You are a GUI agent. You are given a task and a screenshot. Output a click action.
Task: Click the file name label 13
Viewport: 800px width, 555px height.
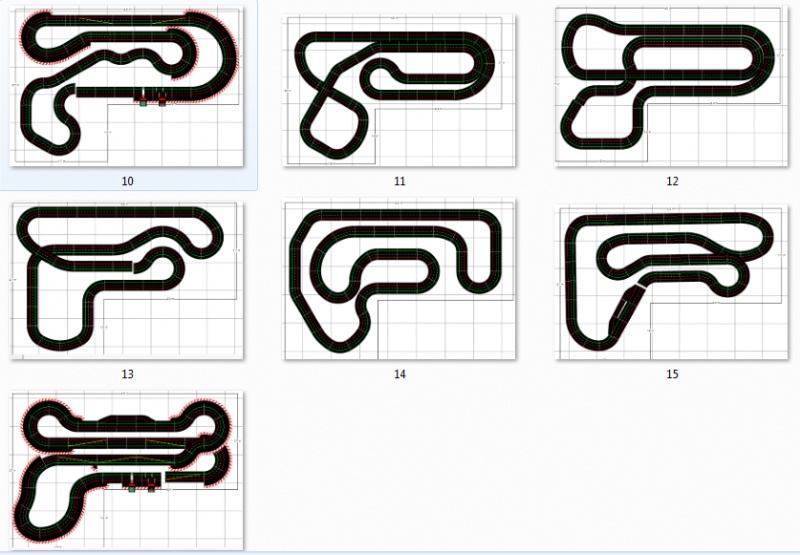128,374
